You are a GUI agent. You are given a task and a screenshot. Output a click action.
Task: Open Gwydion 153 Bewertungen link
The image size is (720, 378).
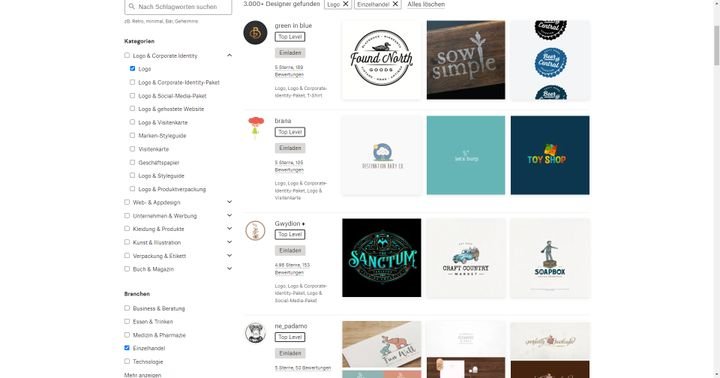(x=292, y=269)
